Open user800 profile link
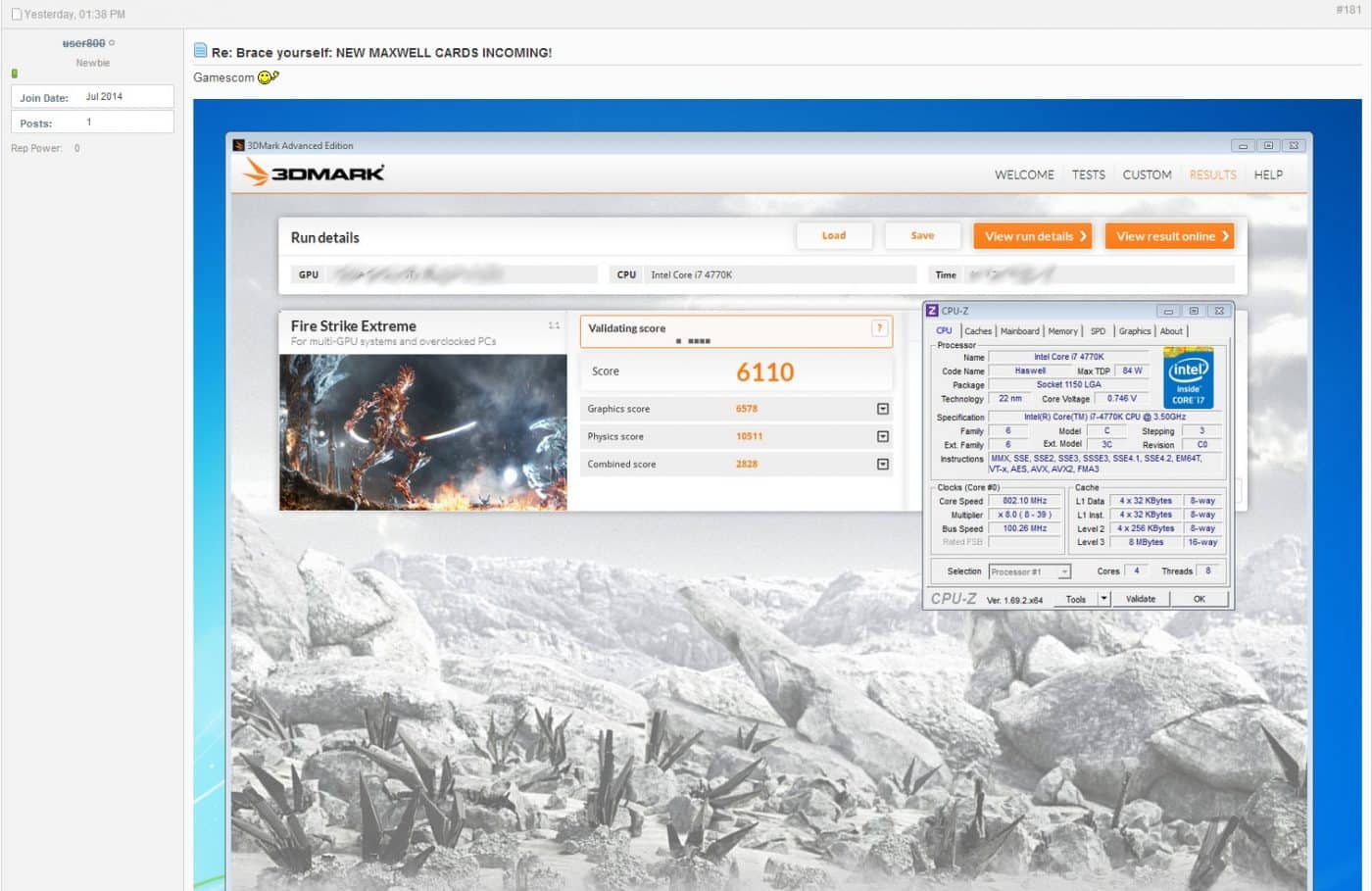This screenshot has width=1372, height=891. pos(83,43)
